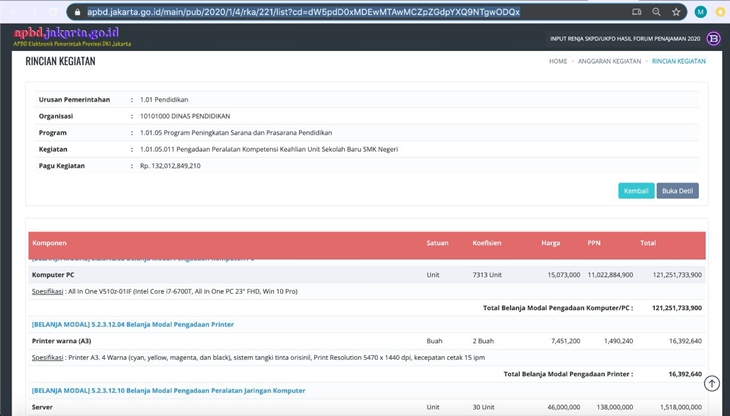Click the Kegiatan value 1.01.05.011 Pengadaan Peralatan
730x416 pixels.
pyautogui.click(x=269, y=149)
